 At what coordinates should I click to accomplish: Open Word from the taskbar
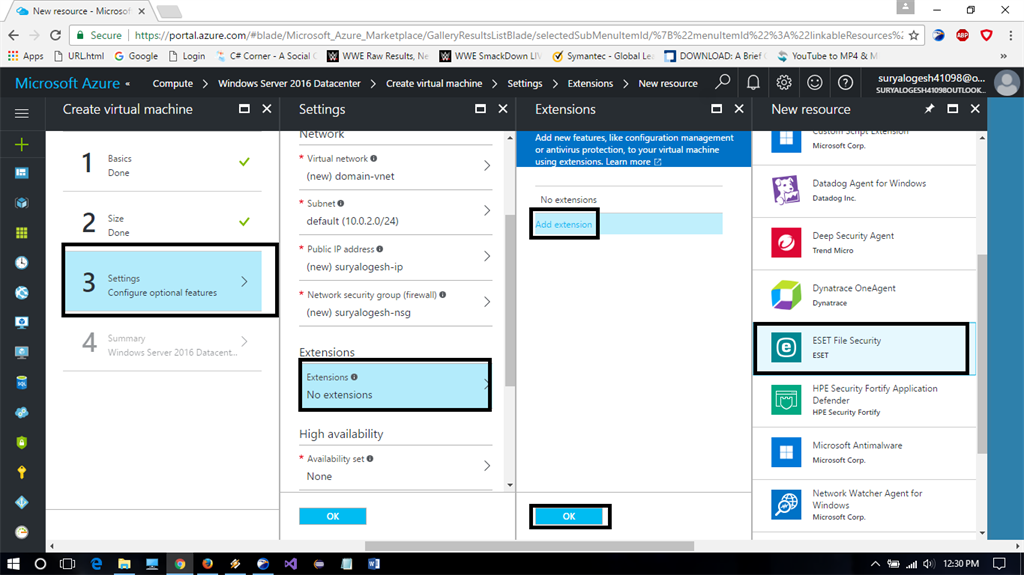coord(374,564)
